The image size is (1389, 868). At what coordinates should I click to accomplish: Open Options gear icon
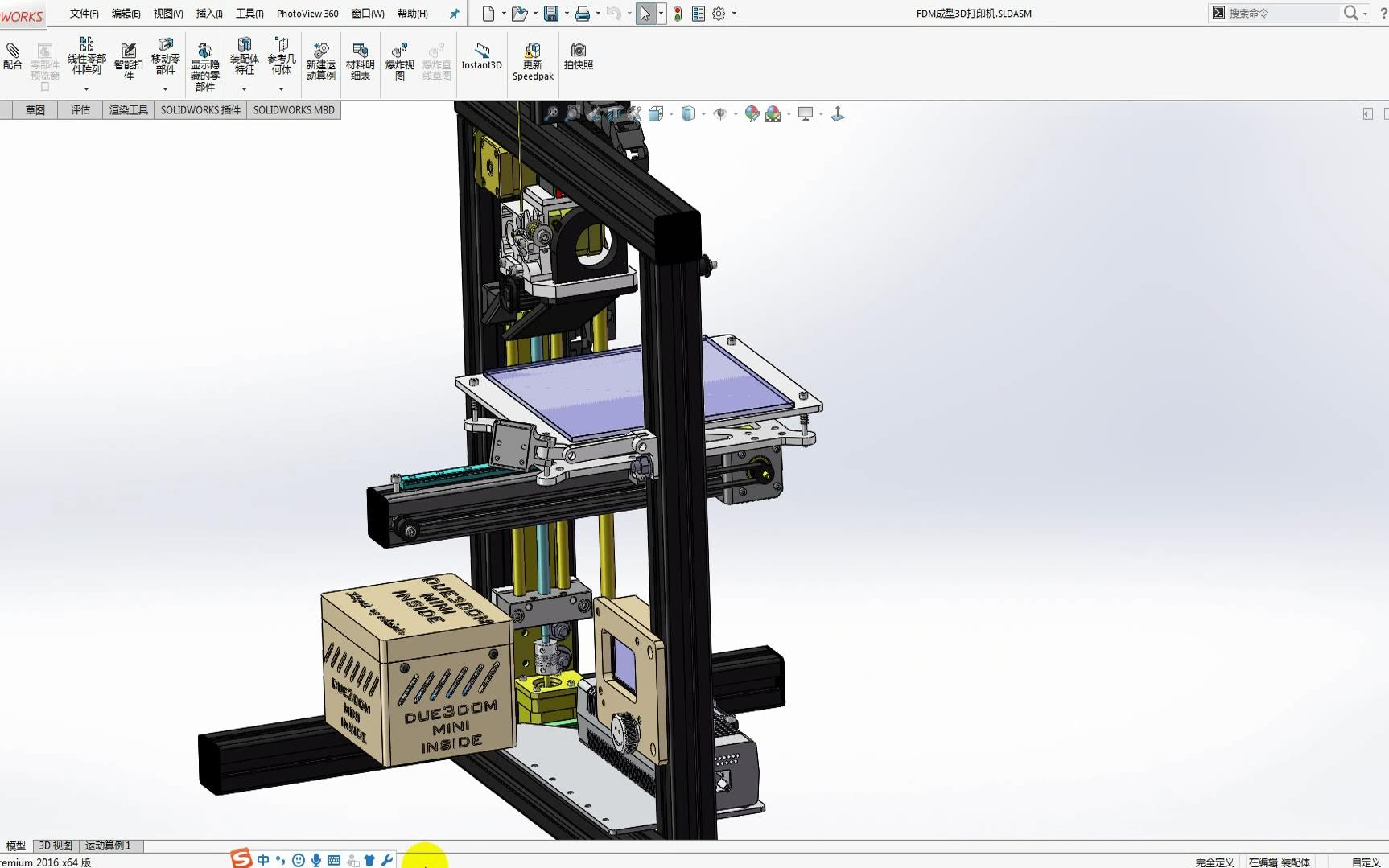click(719, 14)
